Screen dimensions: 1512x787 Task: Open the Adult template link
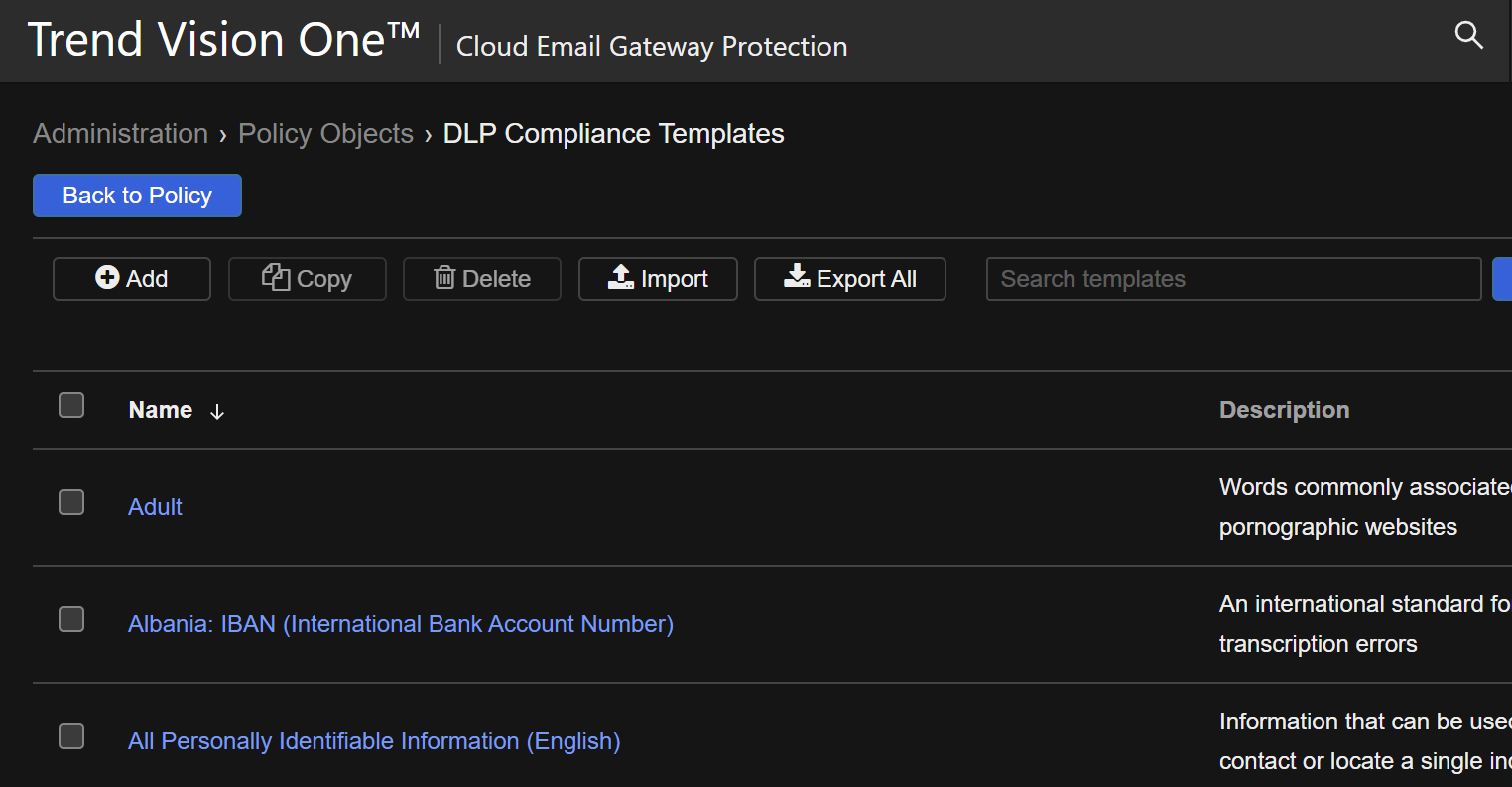coord(156,507)
